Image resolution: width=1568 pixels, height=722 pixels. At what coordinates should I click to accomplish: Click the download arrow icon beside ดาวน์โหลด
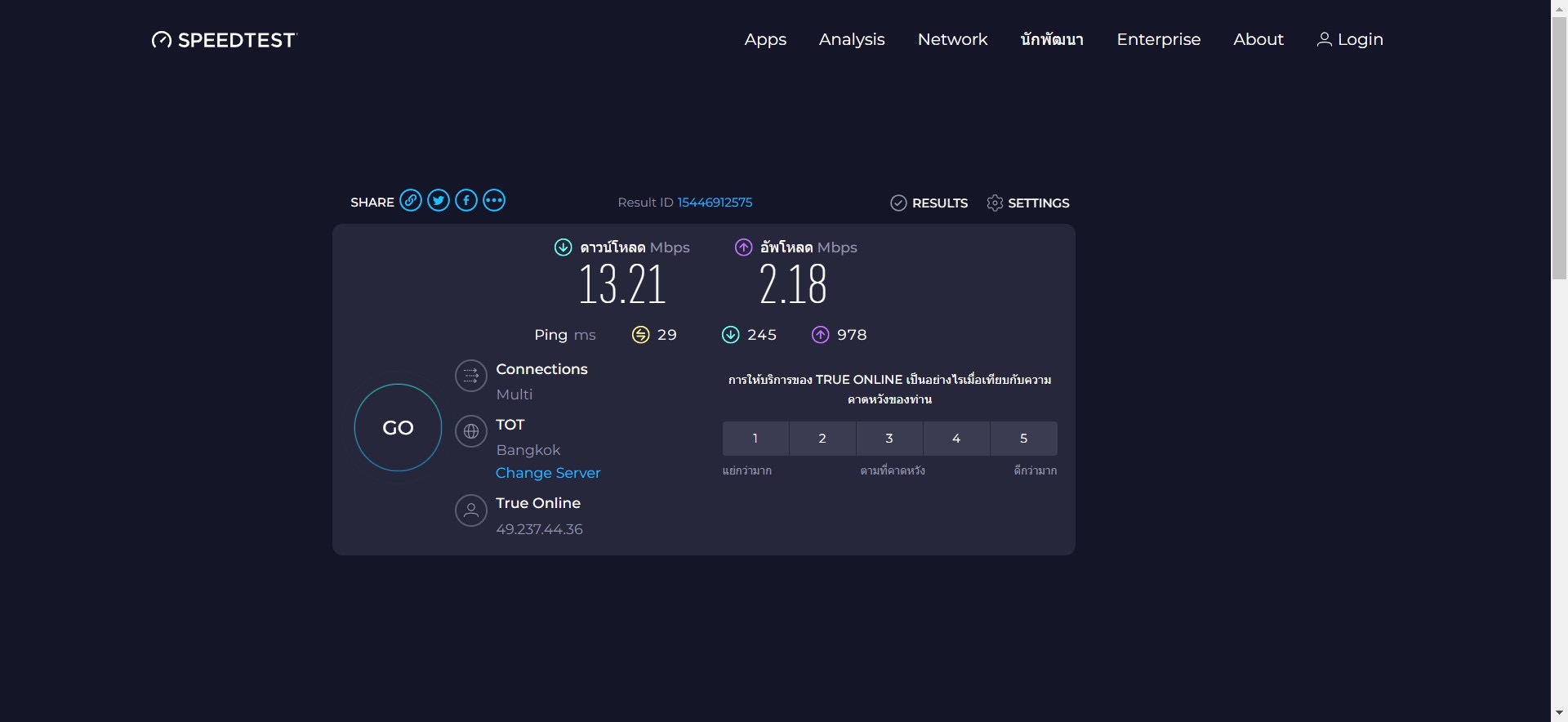point(563,247)
